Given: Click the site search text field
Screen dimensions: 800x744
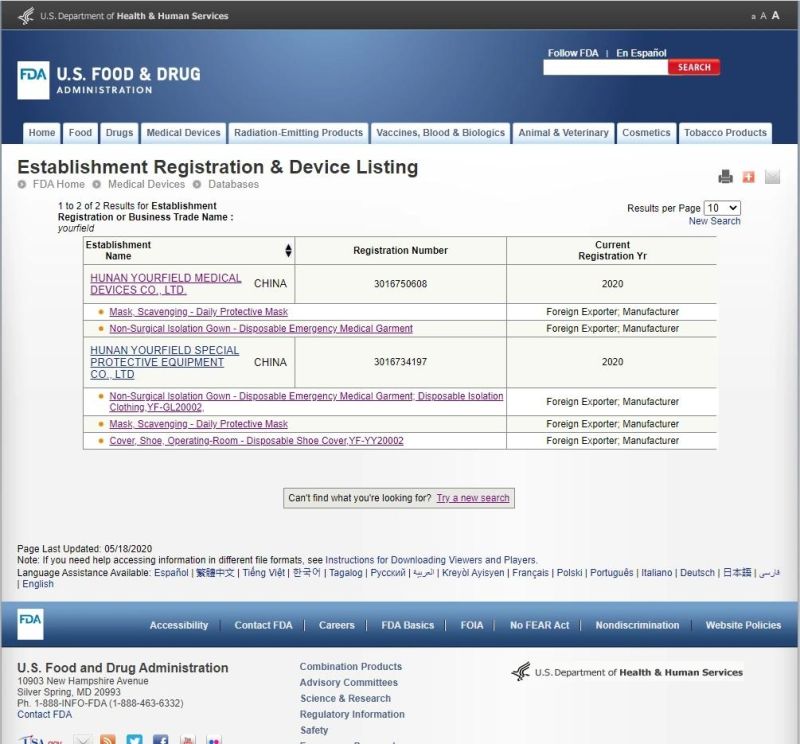Looking at the screenshot, I should click(x=606, y=67).
